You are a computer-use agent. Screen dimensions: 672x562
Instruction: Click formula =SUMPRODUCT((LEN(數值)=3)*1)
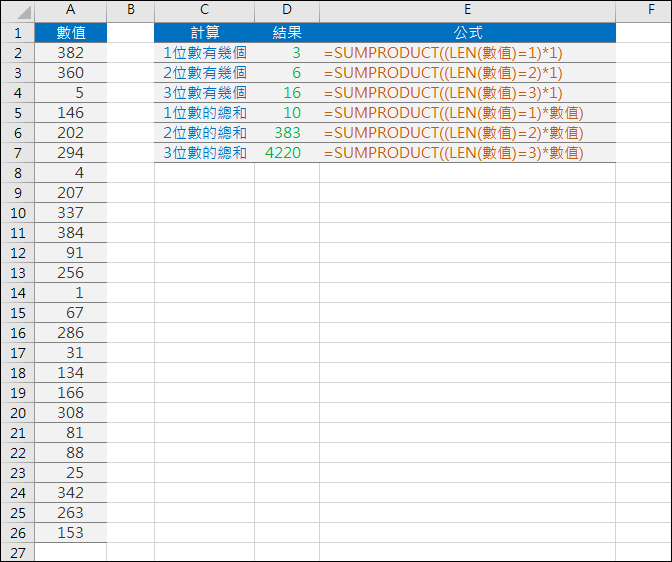[x=468, y=93]
